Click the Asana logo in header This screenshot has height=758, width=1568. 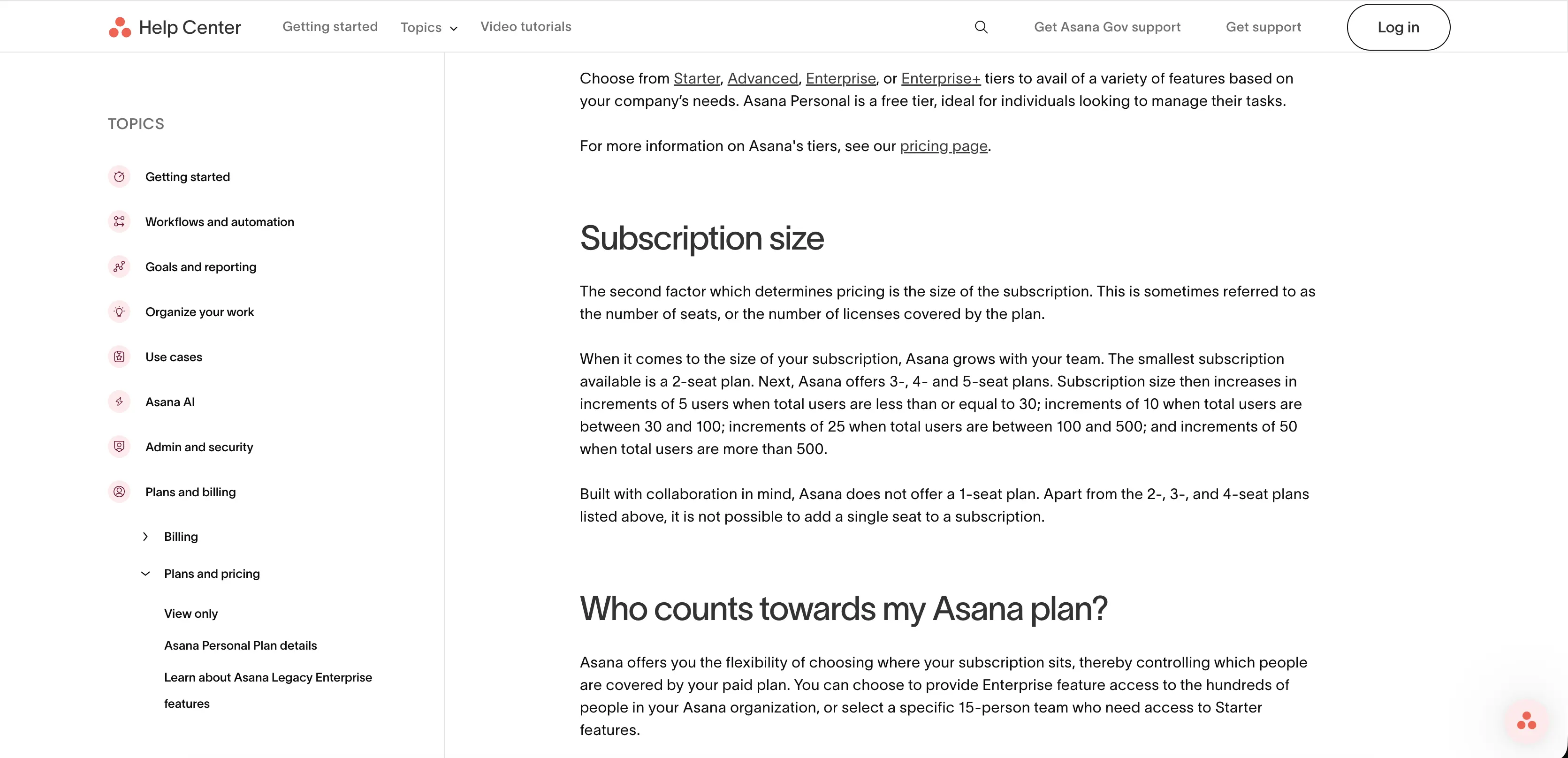pyautogui.click(x=120, y=27)
